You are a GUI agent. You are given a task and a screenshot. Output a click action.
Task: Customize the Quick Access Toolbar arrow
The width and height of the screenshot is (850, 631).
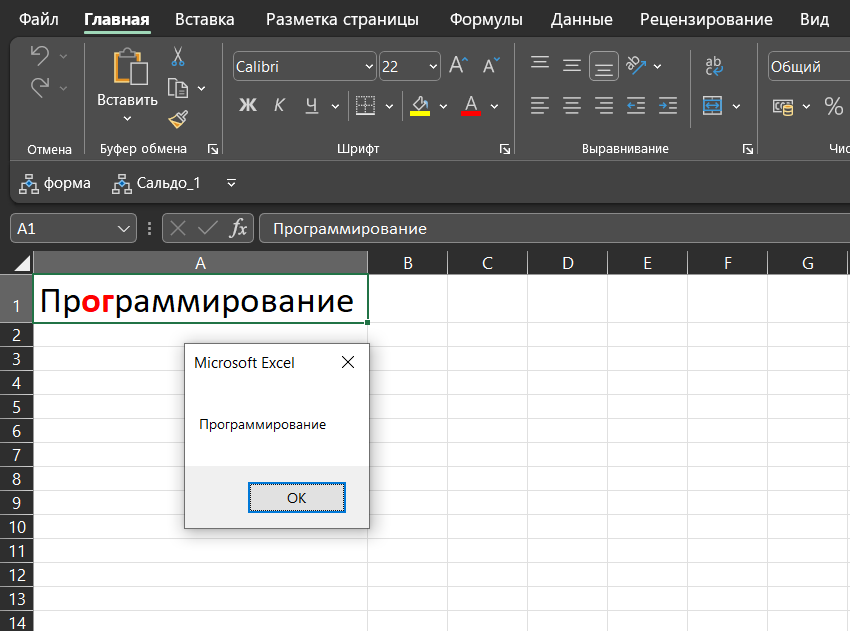231,183
